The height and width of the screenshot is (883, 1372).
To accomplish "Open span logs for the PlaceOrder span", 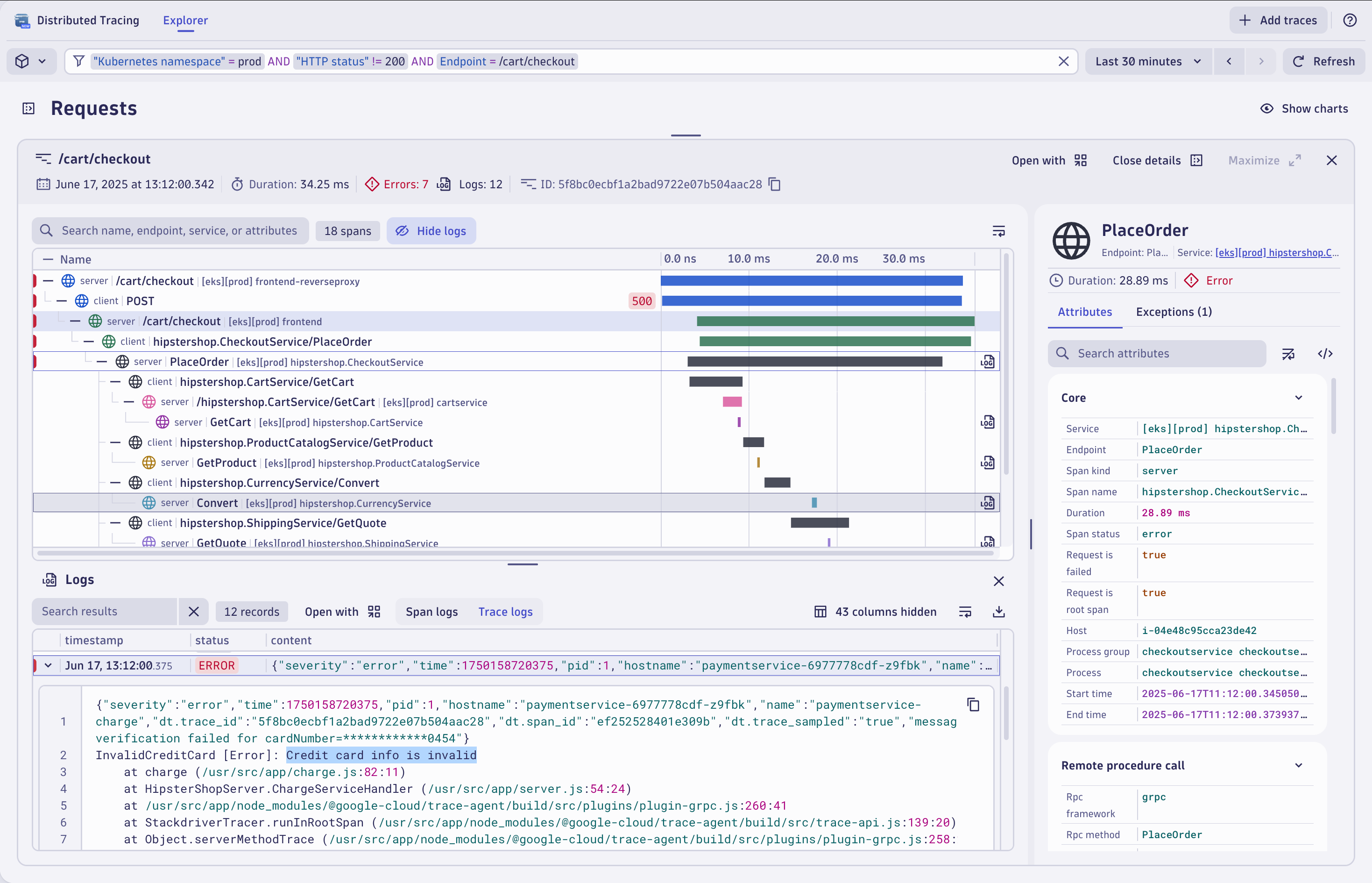I will tap(988, 361).
